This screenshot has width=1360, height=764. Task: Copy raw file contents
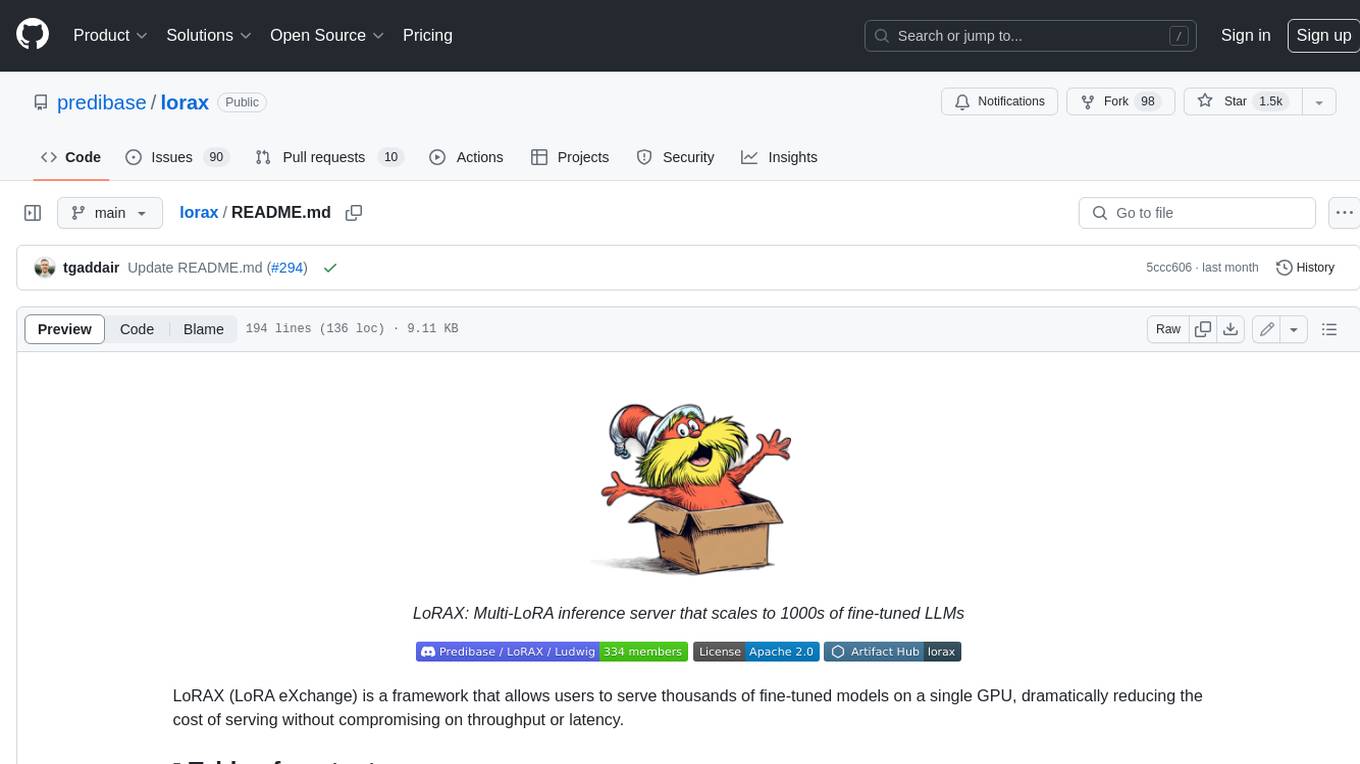tap(1203, 329)
